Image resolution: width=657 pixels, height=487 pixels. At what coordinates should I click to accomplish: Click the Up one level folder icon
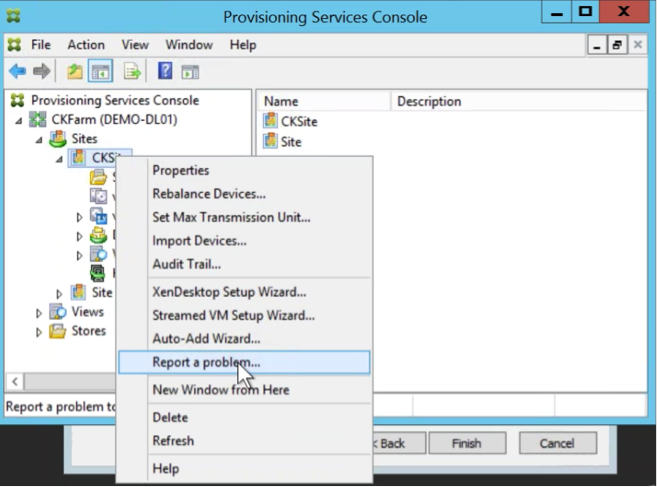coord(75,71)
